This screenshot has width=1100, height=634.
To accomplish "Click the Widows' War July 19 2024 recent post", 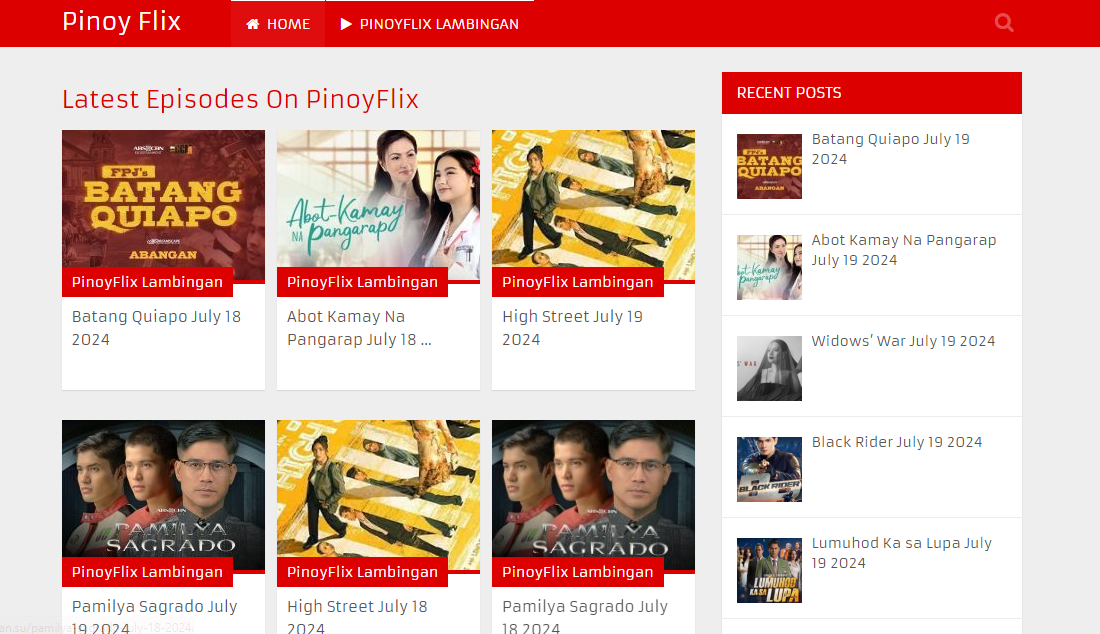I will coord(904,340).
